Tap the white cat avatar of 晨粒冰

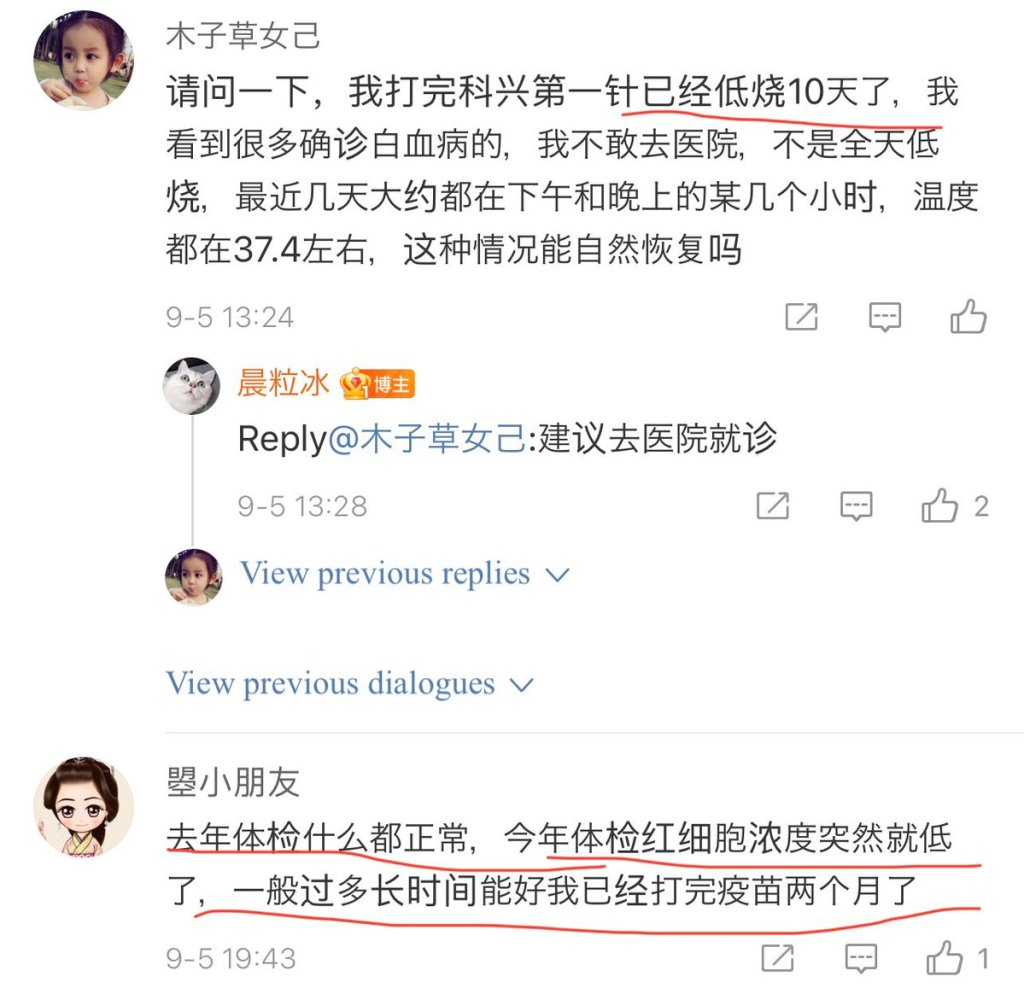pyautogui.click(x=192, y=385)
